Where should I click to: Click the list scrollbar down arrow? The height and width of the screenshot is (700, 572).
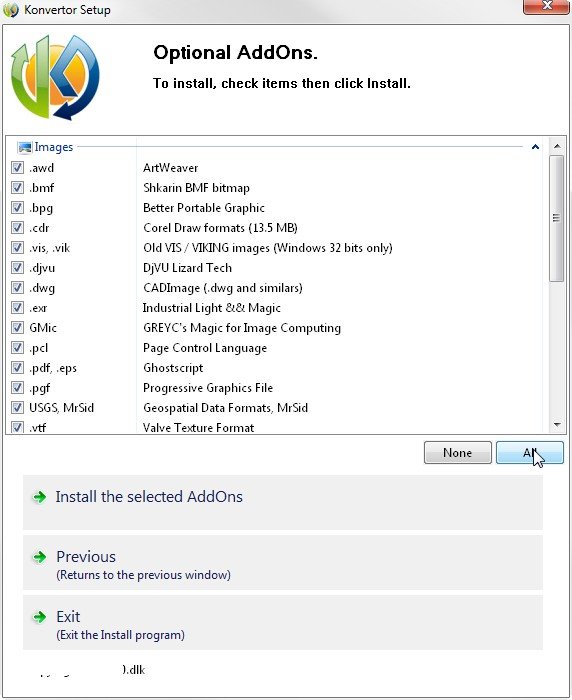(x=557, y=425)
